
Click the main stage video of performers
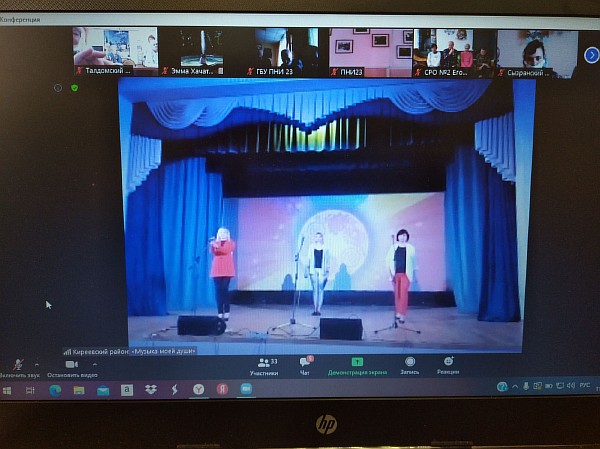coord(325,216)
